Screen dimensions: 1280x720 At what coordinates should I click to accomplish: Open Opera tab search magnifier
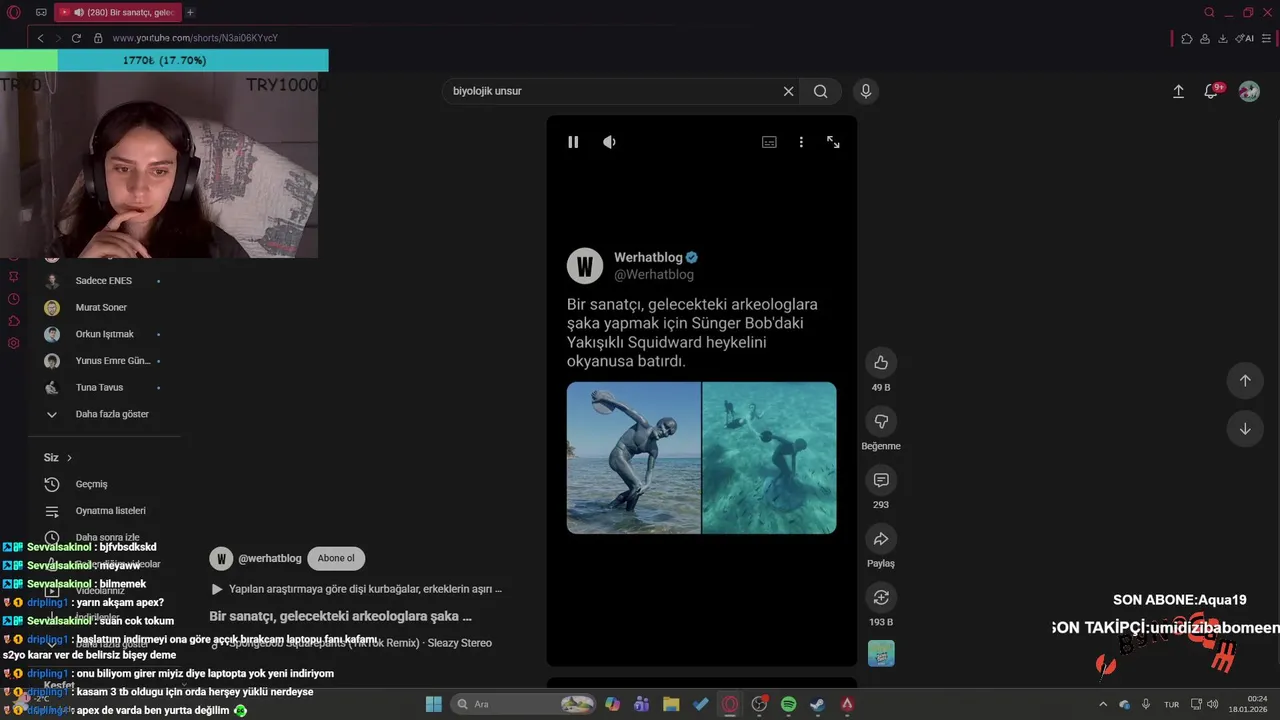(1209, 12)
